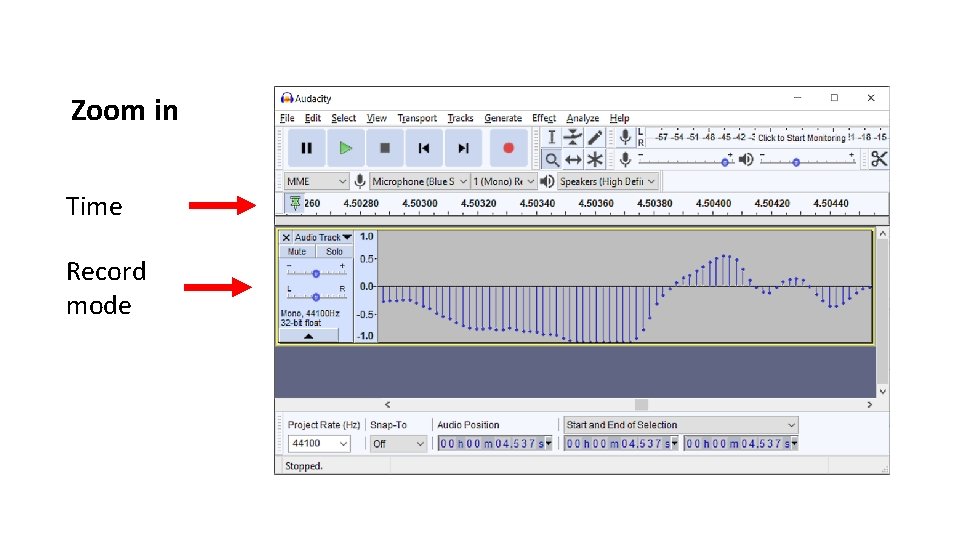
Task: Collapse the track with the up arrow
Action: [x=309, y=336]
